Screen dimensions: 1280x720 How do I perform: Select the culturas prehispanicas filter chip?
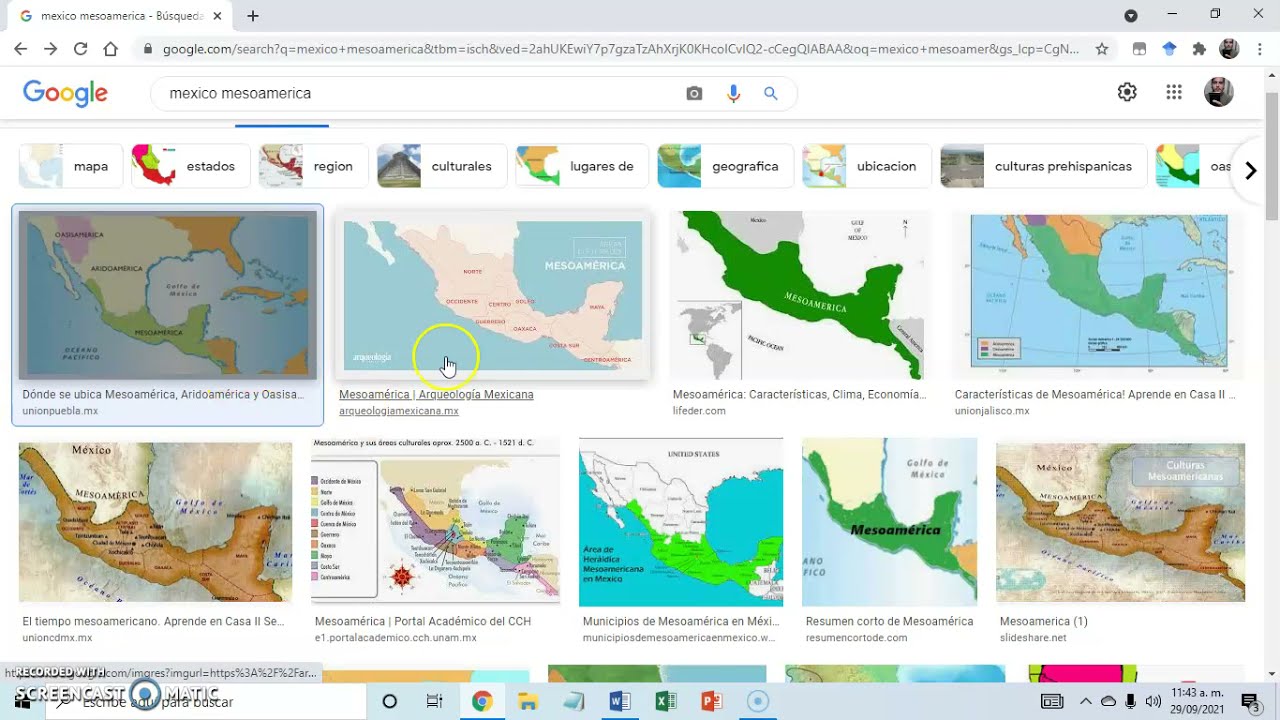tap(1043, 166)
